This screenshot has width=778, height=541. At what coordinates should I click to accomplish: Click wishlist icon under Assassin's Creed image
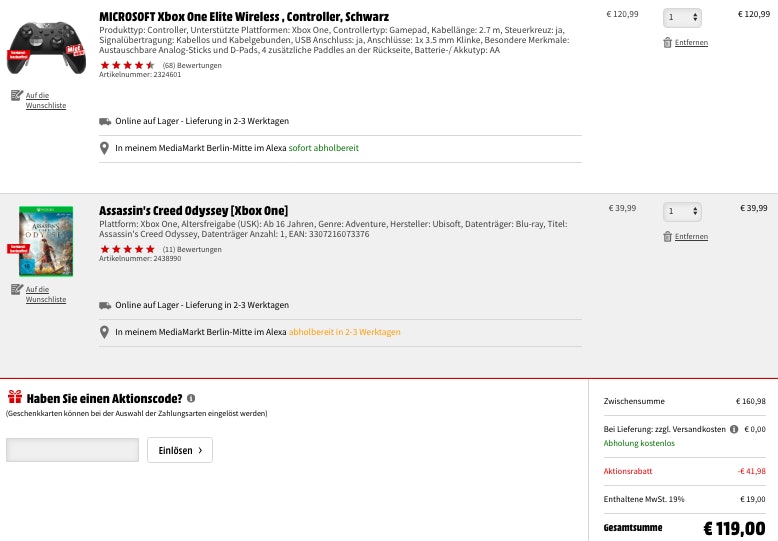(x=17, y=290)
